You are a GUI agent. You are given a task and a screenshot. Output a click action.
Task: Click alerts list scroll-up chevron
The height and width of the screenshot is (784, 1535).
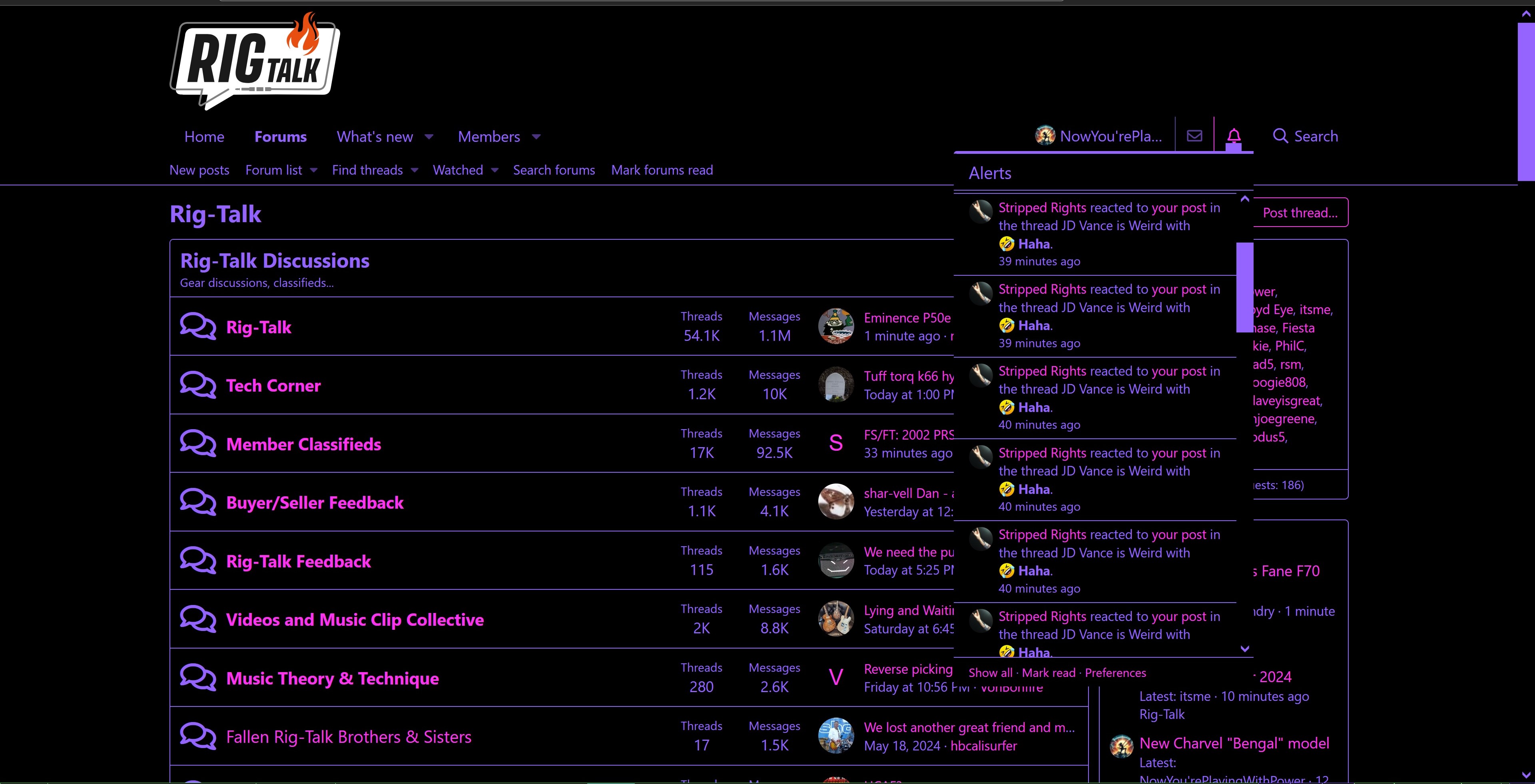[1245, 199]
